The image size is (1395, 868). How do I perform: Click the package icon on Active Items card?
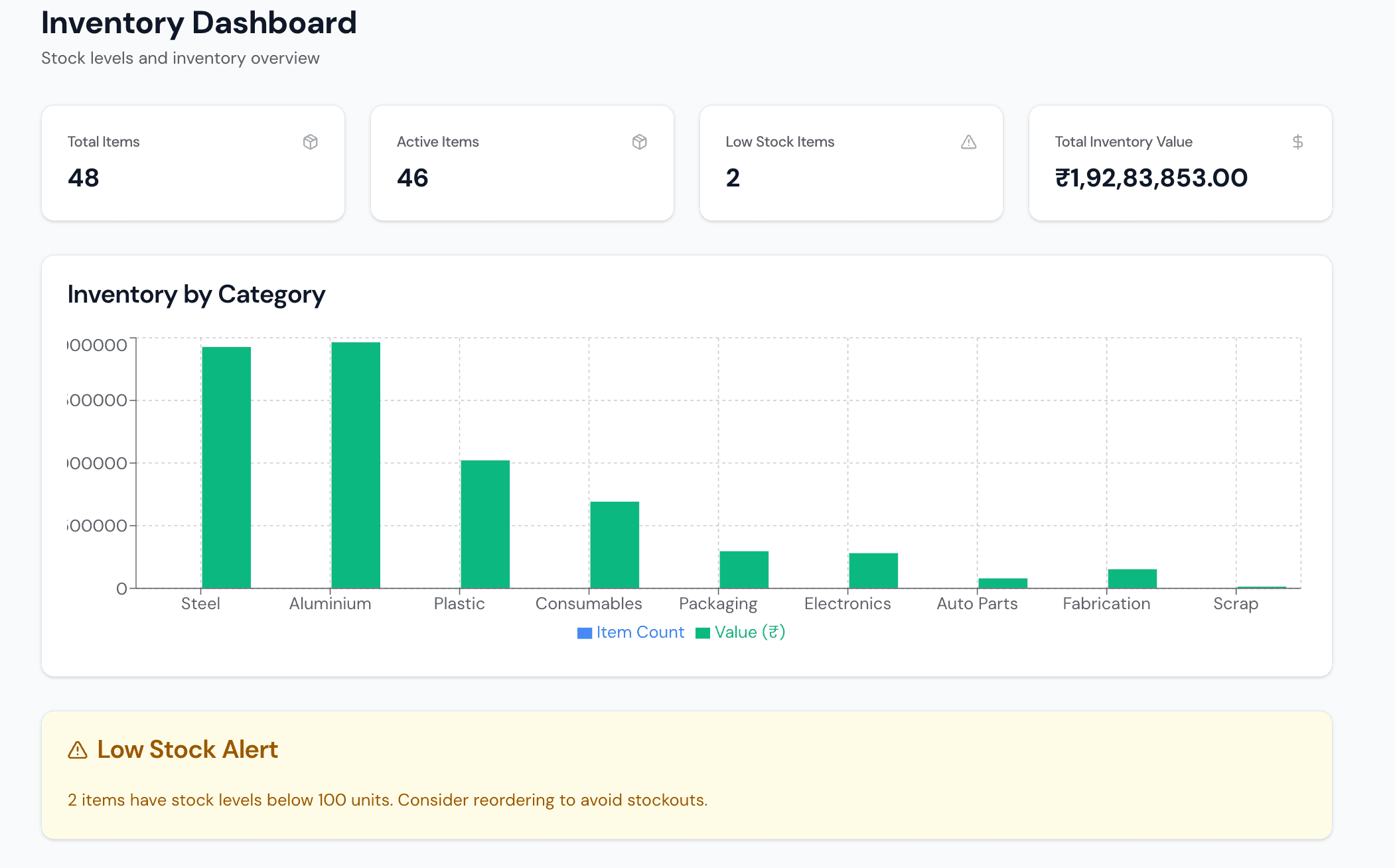point(639,141)
